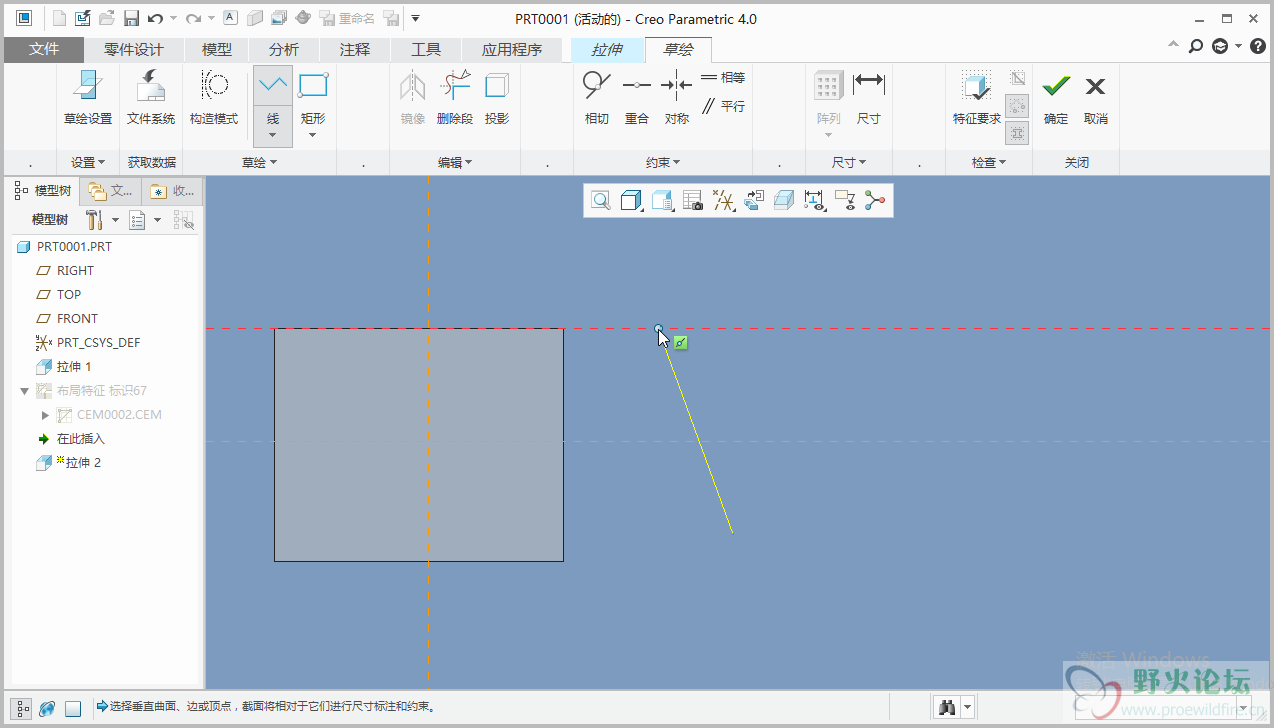
Task: Toggle constraint display in graphics toolbar
Action: (845, 201)
